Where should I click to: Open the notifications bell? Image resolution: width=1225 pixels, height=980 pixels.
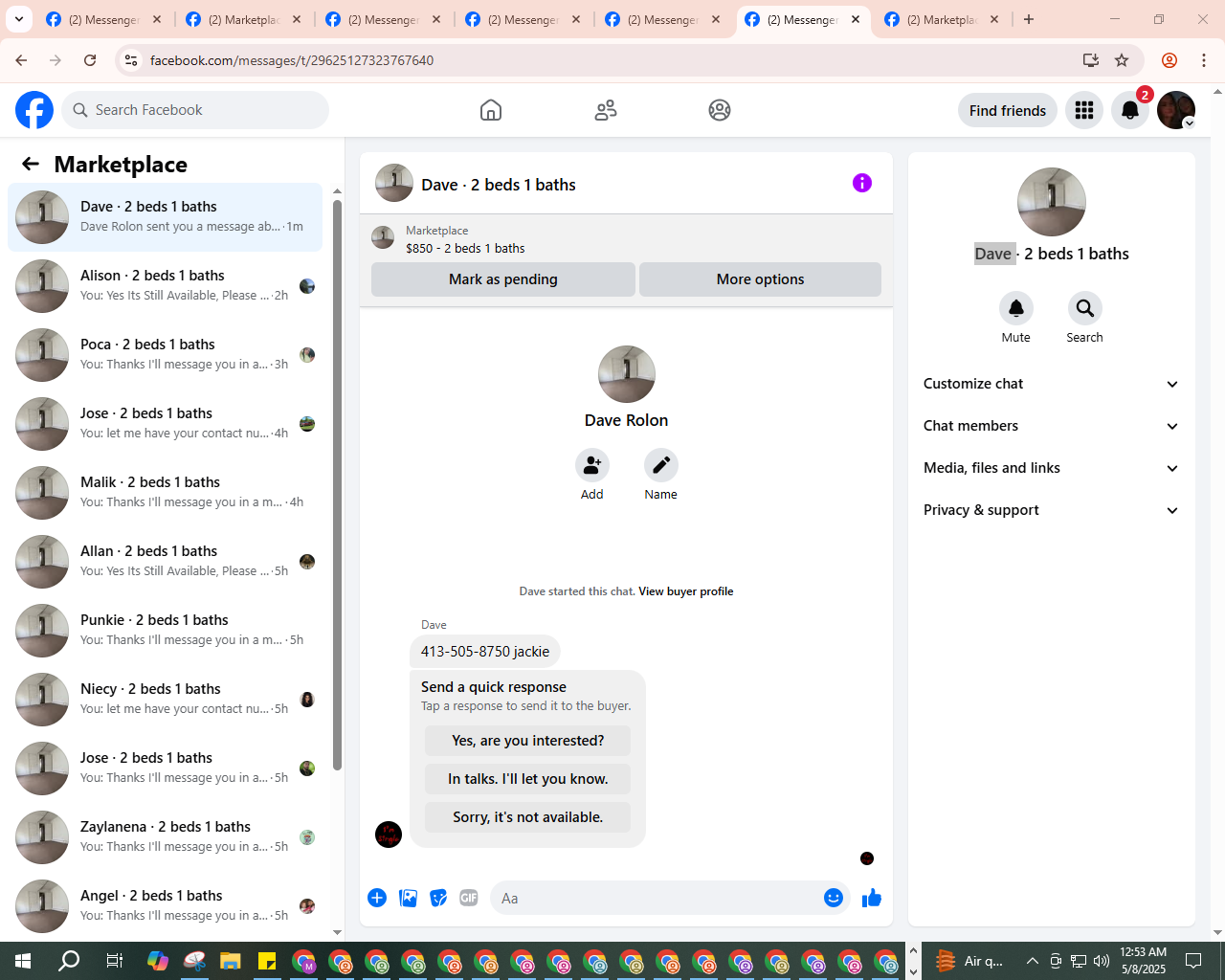click(x=1130, y=110)
